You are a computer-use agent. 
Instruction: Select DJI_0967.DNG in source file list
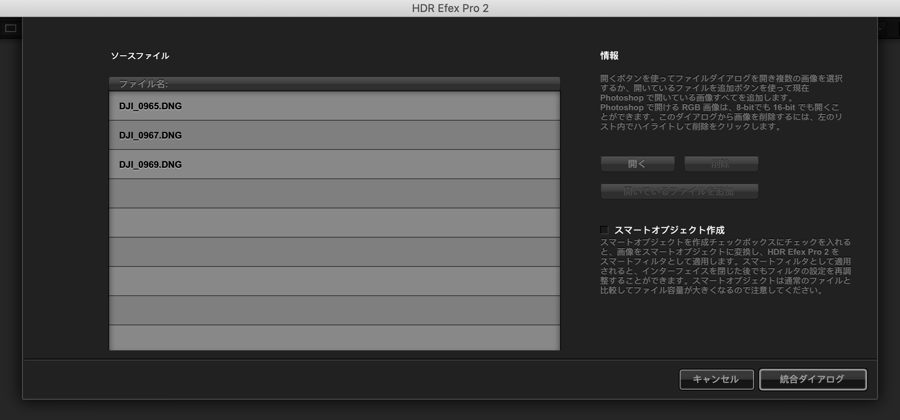pyautogui.click(x=334, y=135)
